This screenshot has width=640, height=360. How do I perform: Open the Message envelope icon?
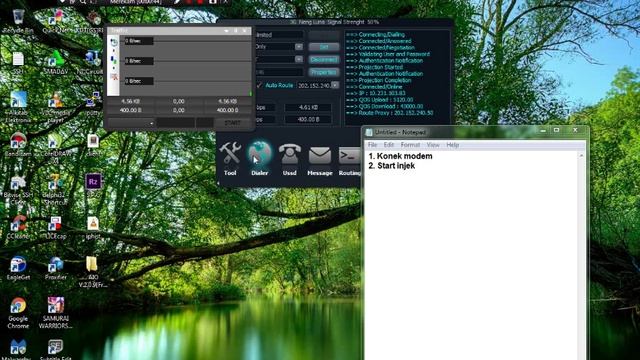(x=320, y=160)
